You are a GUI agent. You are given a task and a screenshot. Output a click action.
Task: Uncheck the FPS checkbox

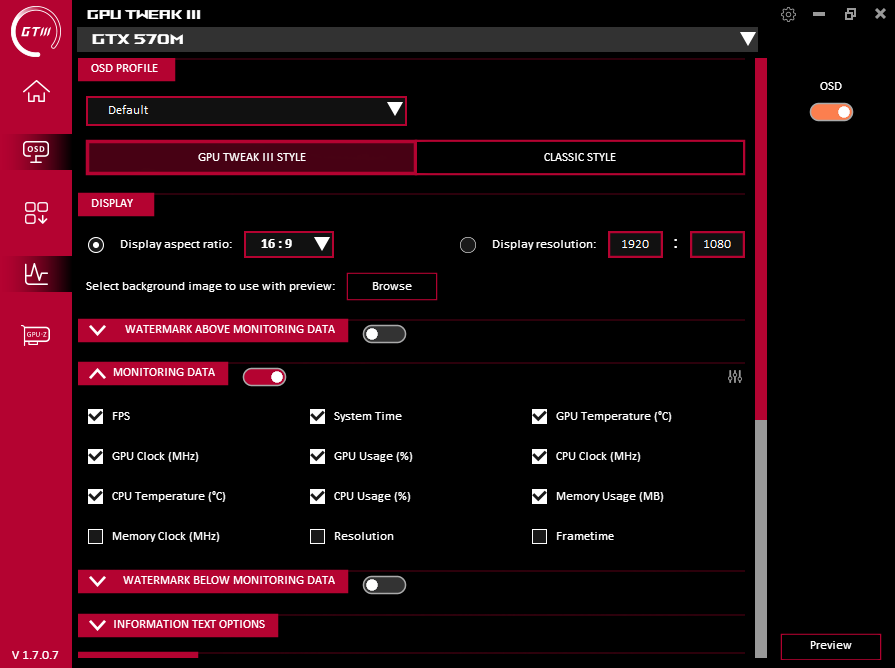(x=95, y=416)
